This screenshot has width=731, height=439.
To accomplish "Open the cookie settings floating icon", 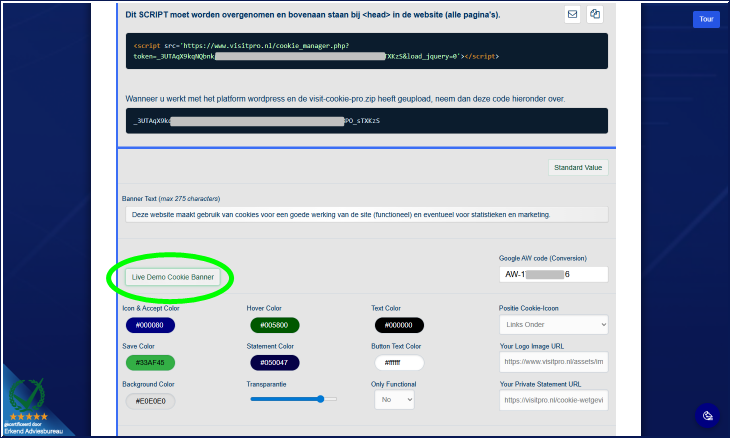I will (x=707, y=415).
